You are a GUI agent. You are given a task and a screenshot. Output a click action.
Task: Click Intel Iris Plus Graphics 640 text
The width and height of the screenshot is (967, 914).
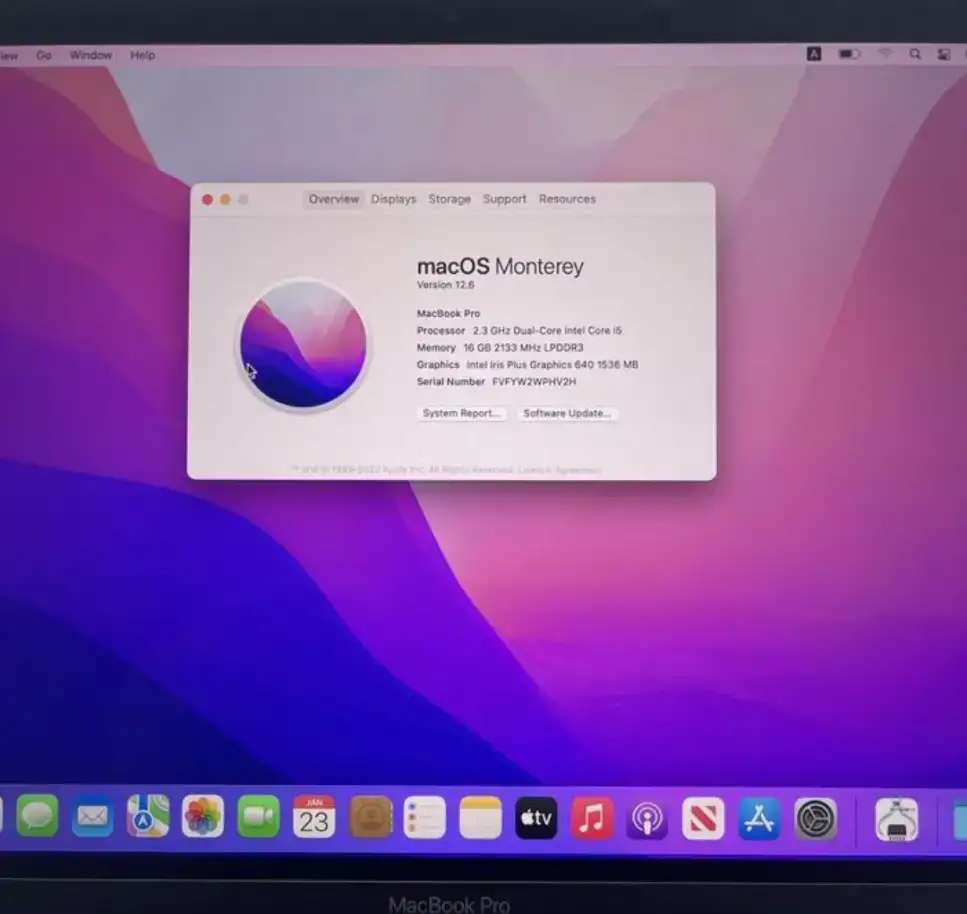click(x=552, y=364)
